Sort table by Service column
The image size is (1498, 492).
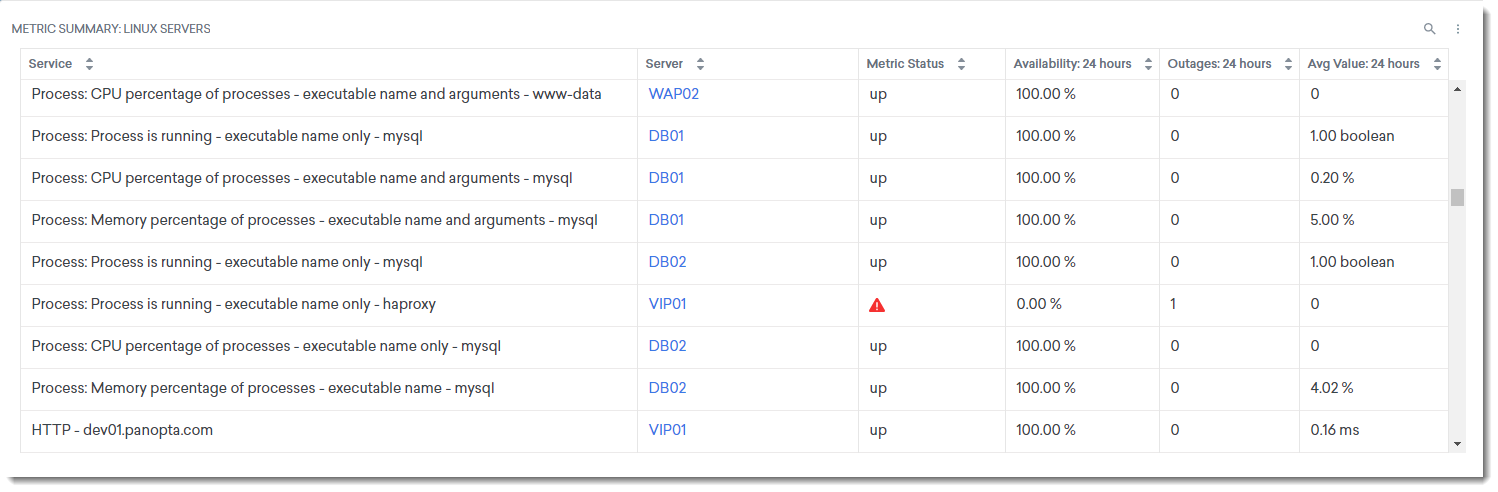pyautogui.click(x=89, y=64)
